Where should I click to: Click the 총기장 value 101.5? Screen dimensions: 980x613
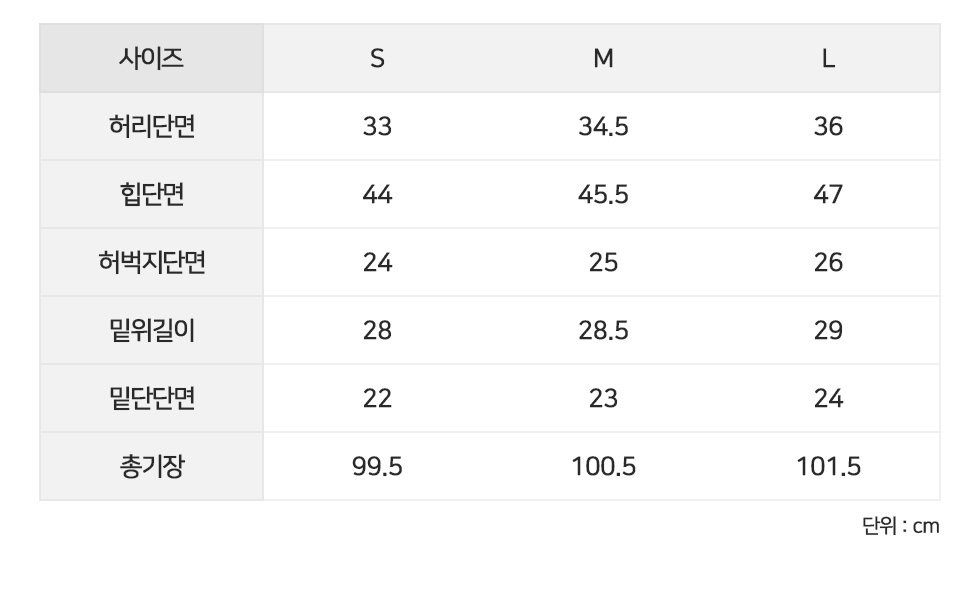pyautogui.click(x=828, y=467)
